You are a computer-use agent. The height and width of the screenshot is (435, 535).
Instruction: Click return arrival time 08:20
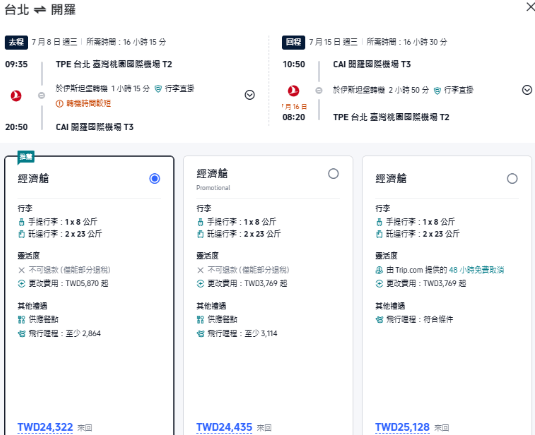point(294,117)
